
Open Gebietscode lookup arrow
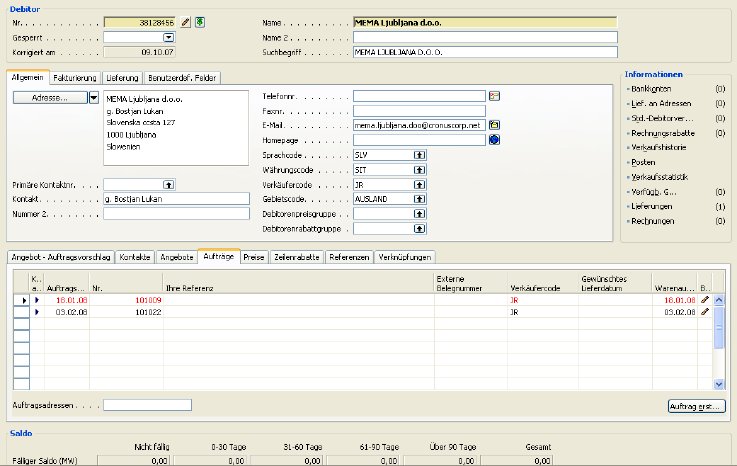tap(419, 199)
